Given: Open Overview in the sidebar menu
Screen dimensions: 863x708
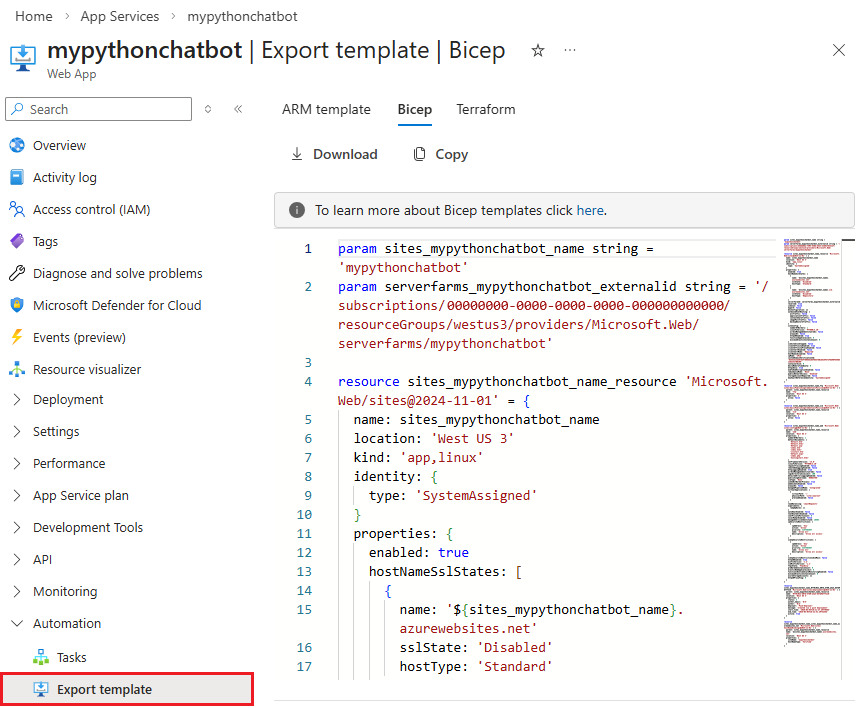Looking at the screenshot, I should coord(59,145).
